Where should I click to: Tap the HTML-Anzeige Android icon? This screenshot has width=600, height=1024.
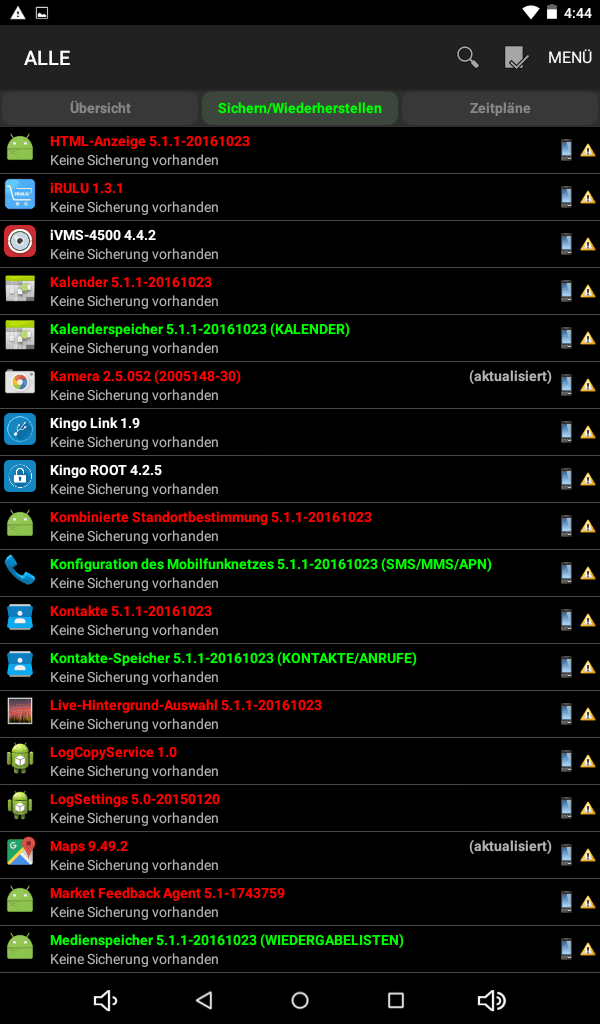[20, 148]
